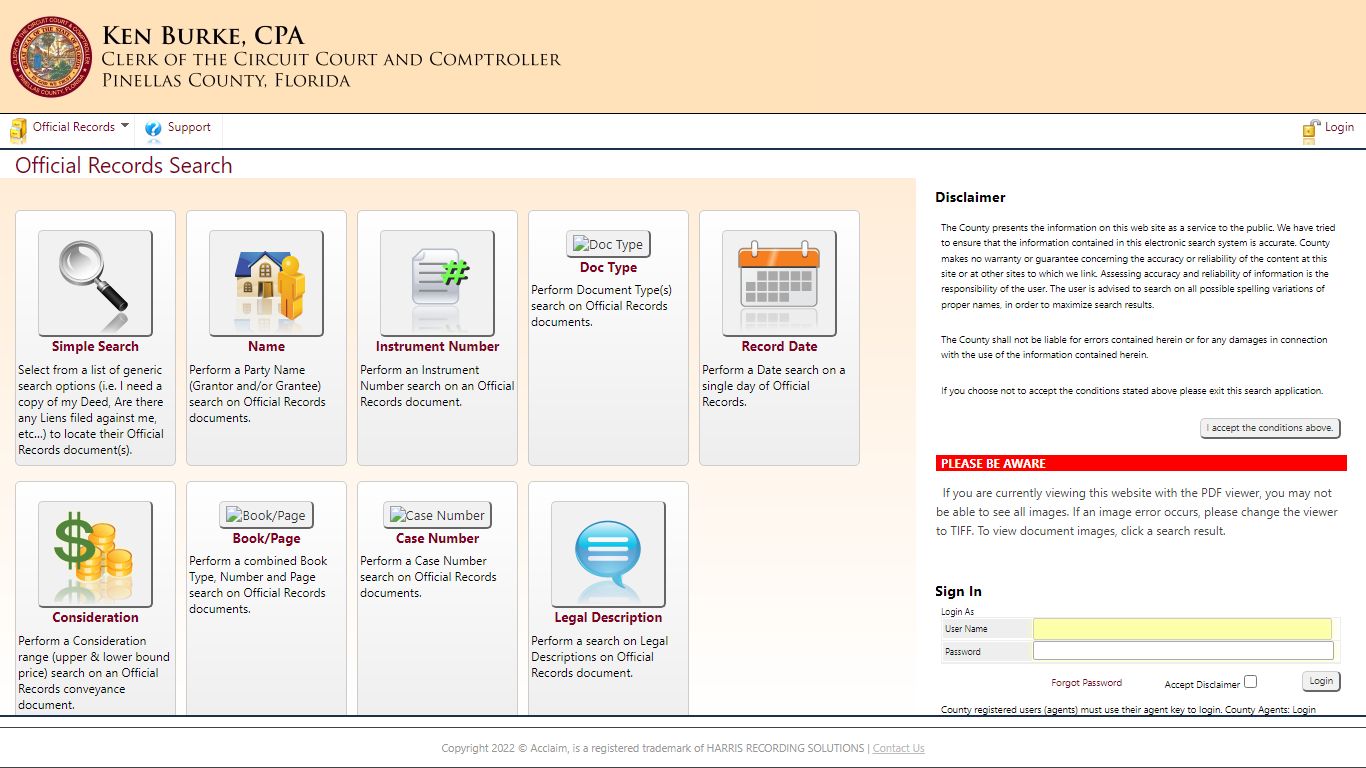Expand the Official Records dropdown arrow

click(125, 126)
